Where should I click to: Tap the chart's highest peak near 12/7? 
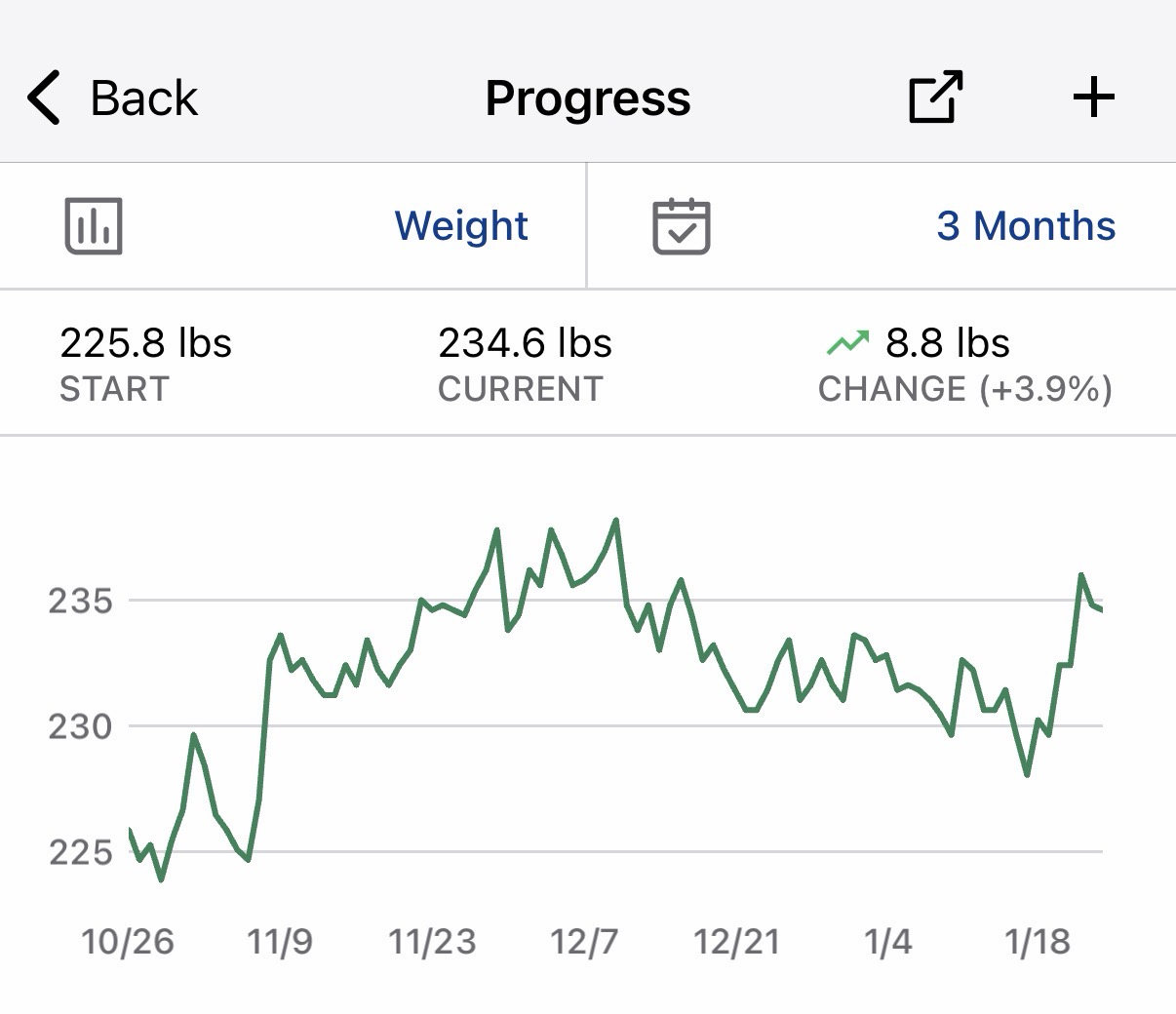pyautogui.click(x=615, y=521)
